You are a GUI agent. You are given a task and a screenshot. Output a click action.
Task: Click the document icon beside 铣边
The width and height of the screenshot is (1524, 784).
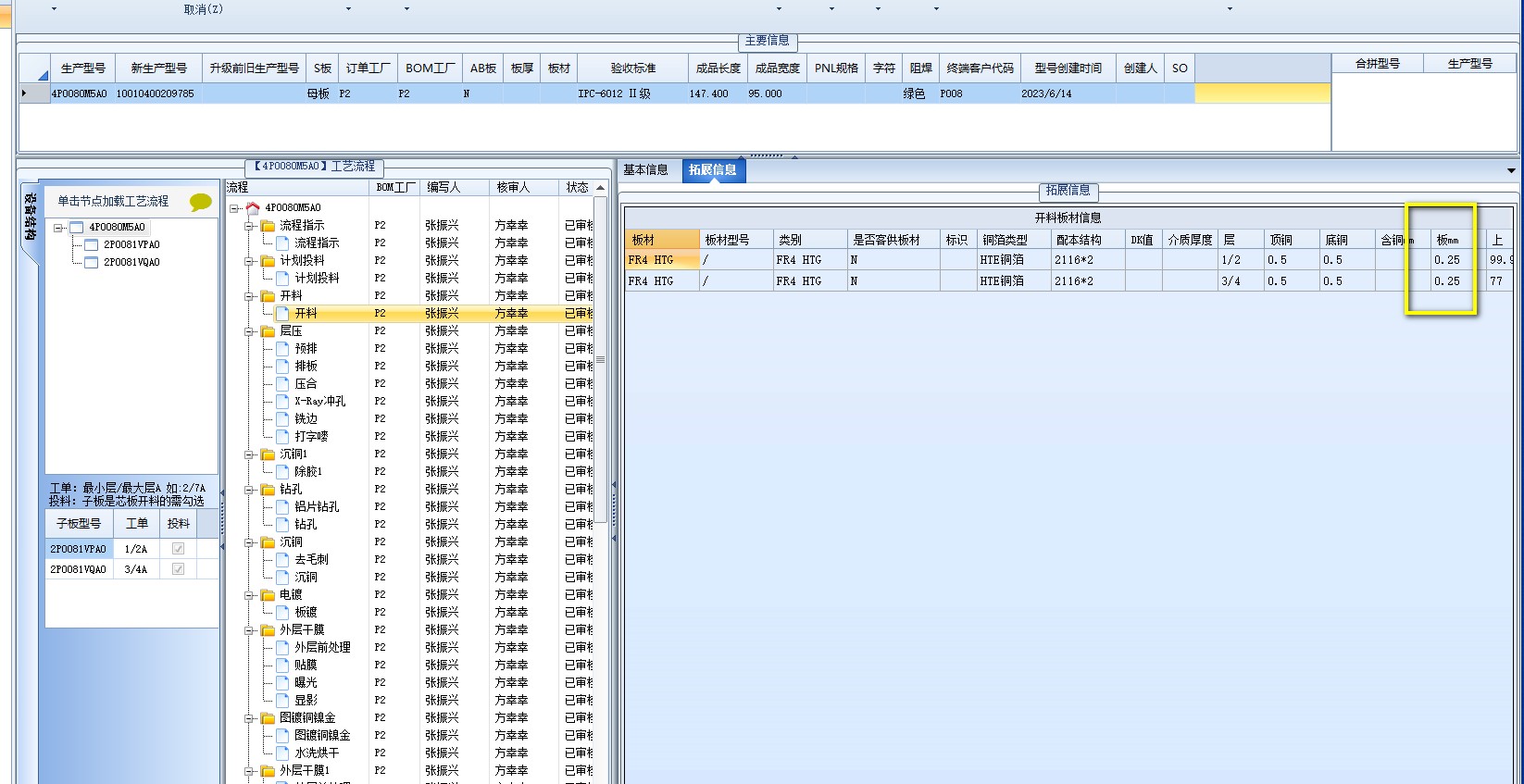(282, 419)
